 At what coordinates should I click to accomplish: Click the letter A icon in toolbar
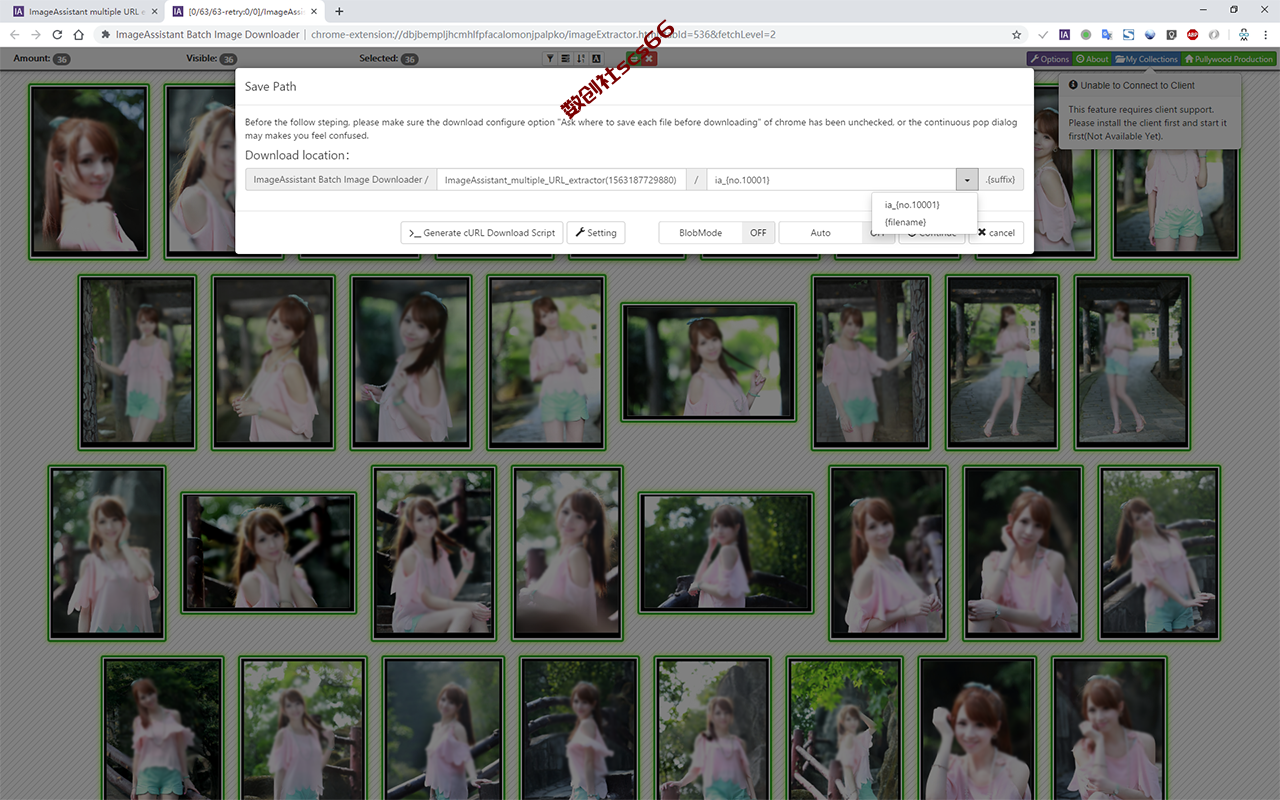(596, 59)
